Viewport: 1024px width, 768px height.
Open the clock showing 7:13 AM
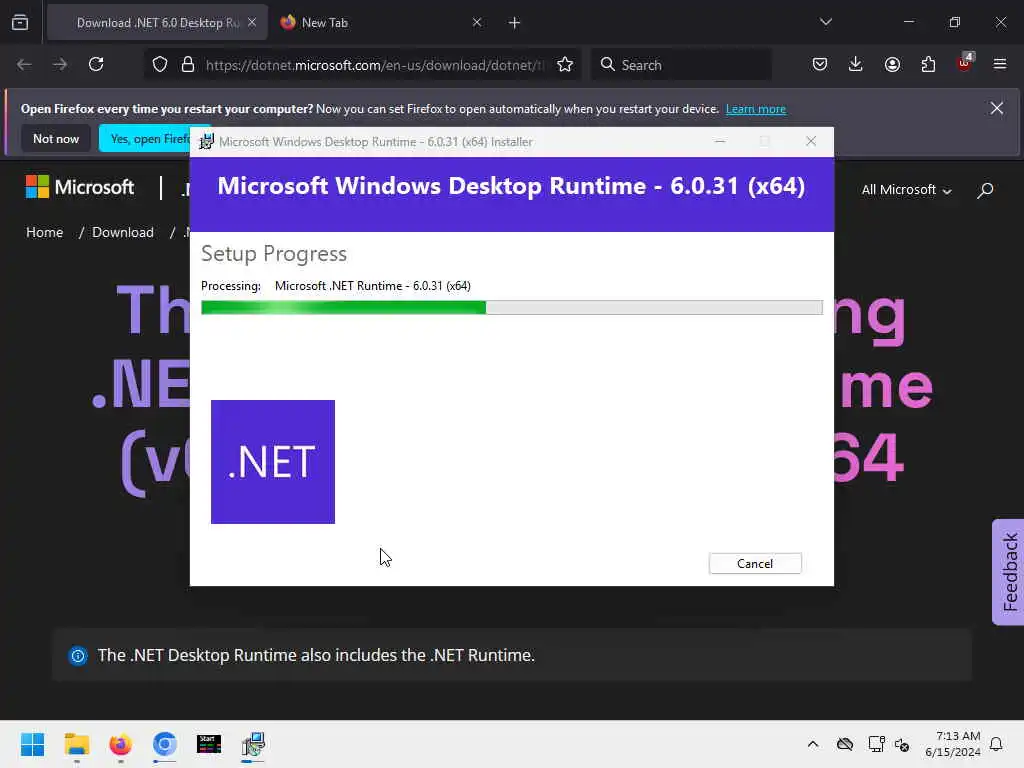(x=953, y=744)
